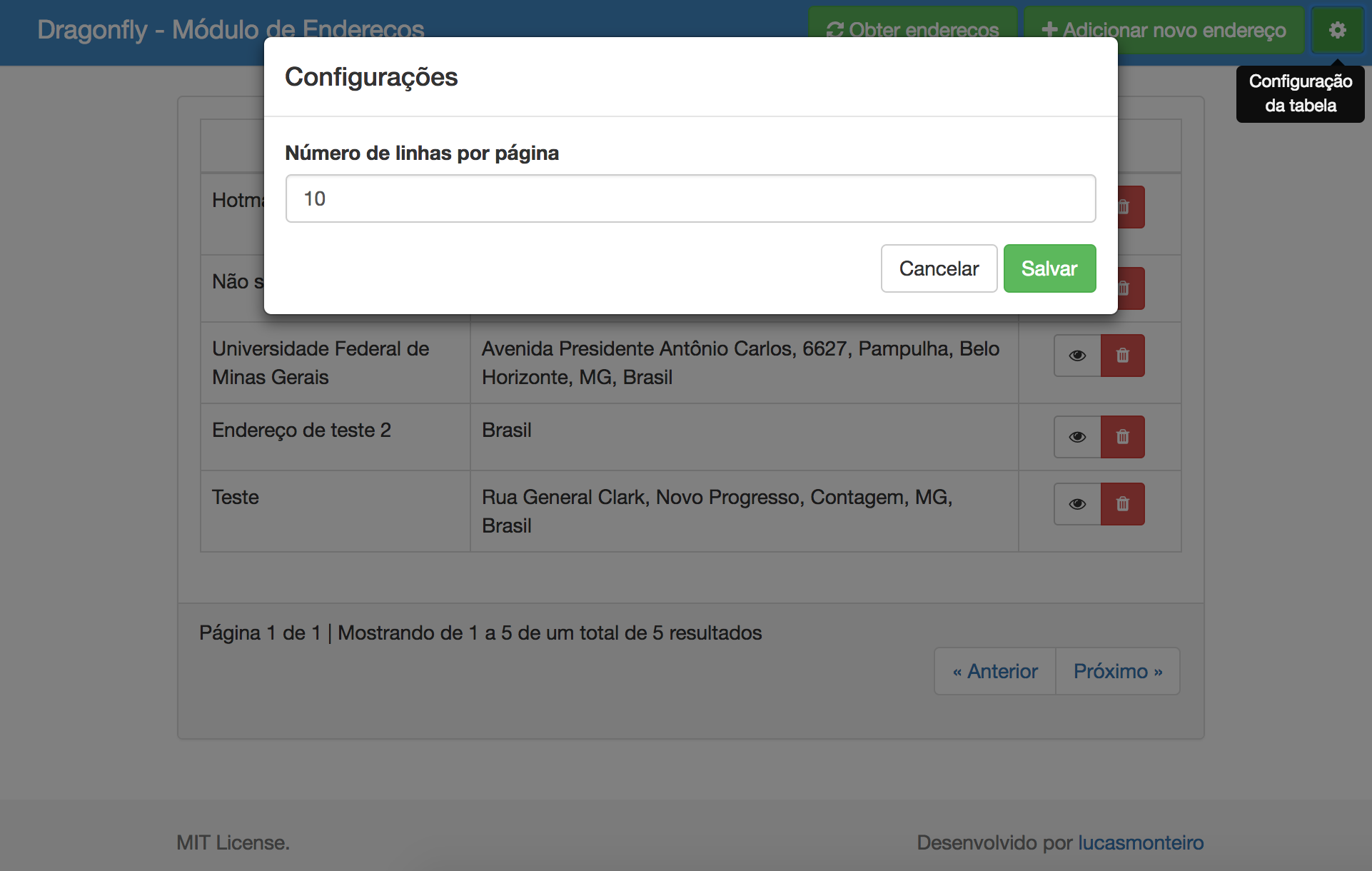Cancel the Configurações dialog
Image resolution: width=1372 pixels, height=871 pixels.
(x=939, y=268)
